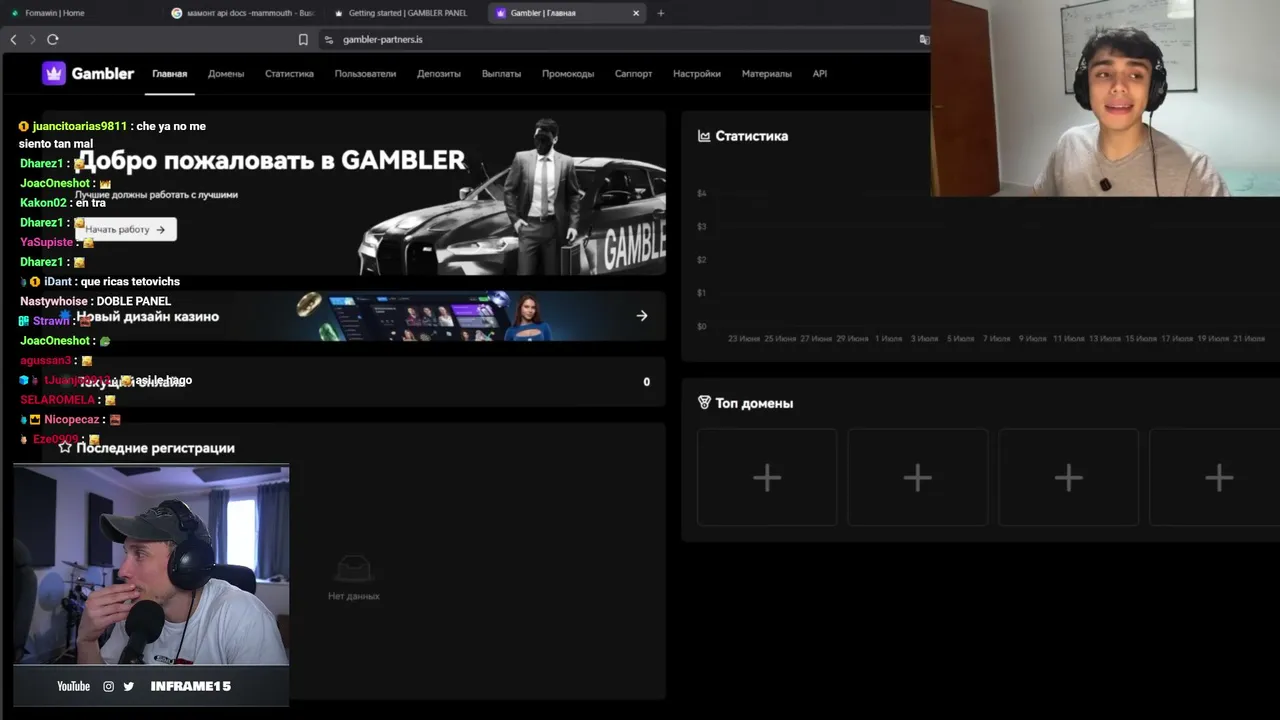Click the 21 Июля date on the chart
The image size is (1280, 720).
click(1249, 339)
